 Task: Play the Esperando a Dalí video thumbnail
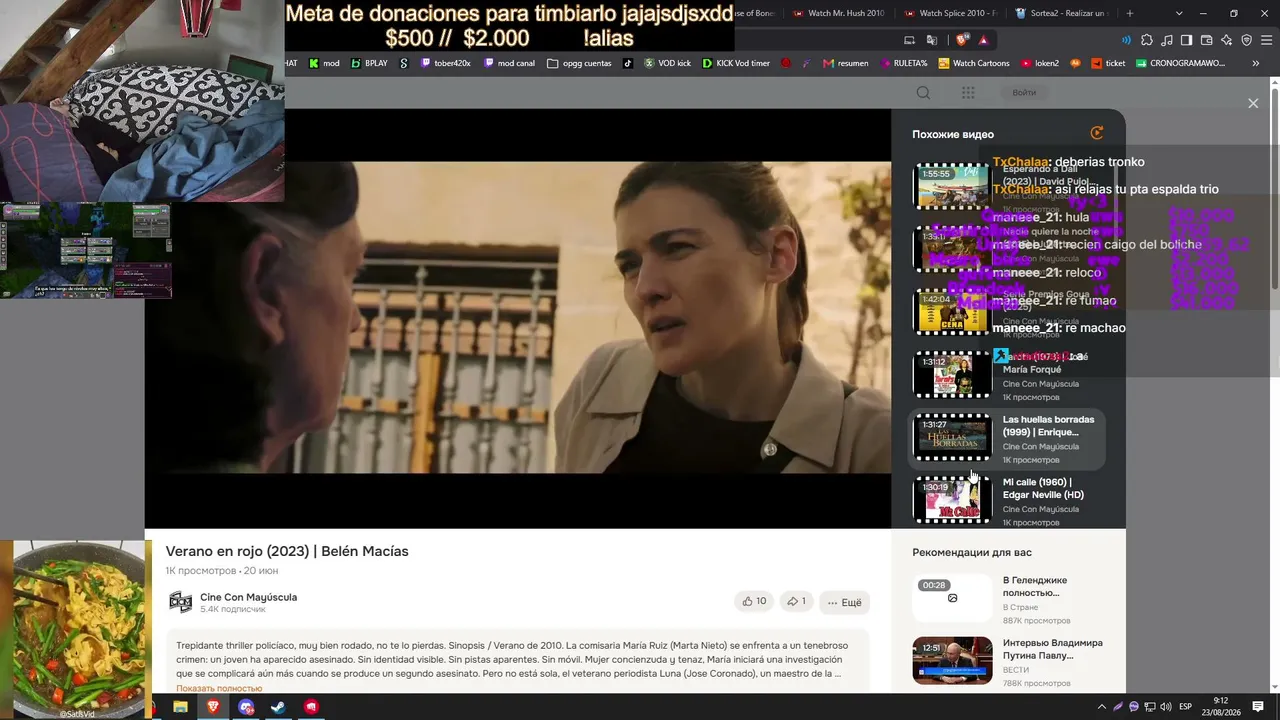[952, 187]
